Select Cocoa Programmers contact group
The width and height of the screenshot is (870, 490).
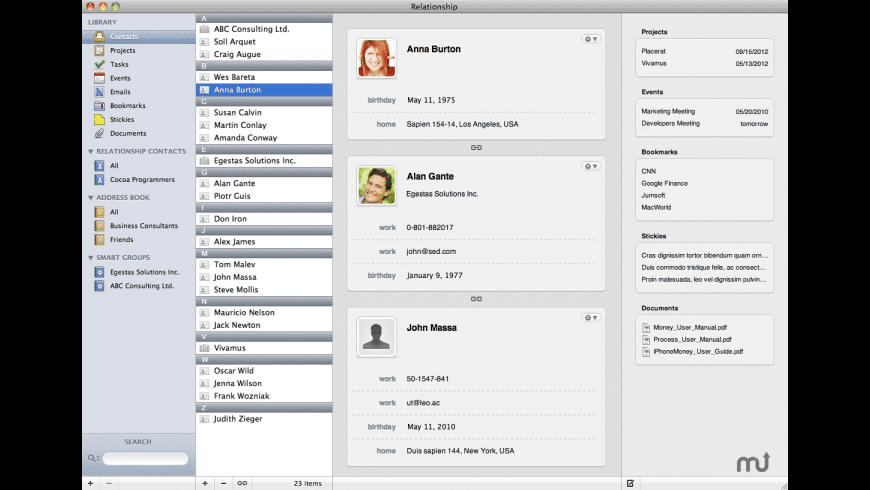tap(141, 180)
